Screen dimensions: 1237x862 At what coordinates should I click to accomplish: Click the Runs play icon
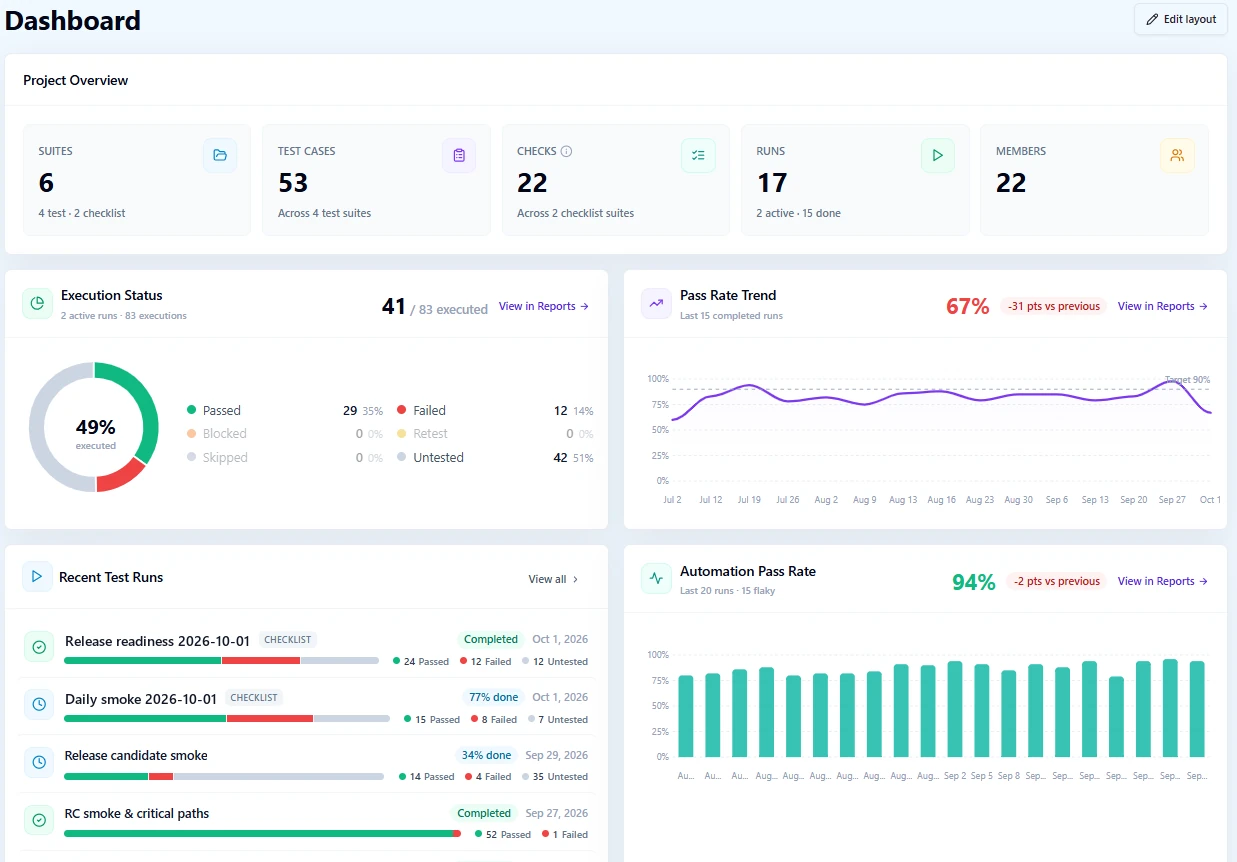pyautogui.click(x=938, y=155)
